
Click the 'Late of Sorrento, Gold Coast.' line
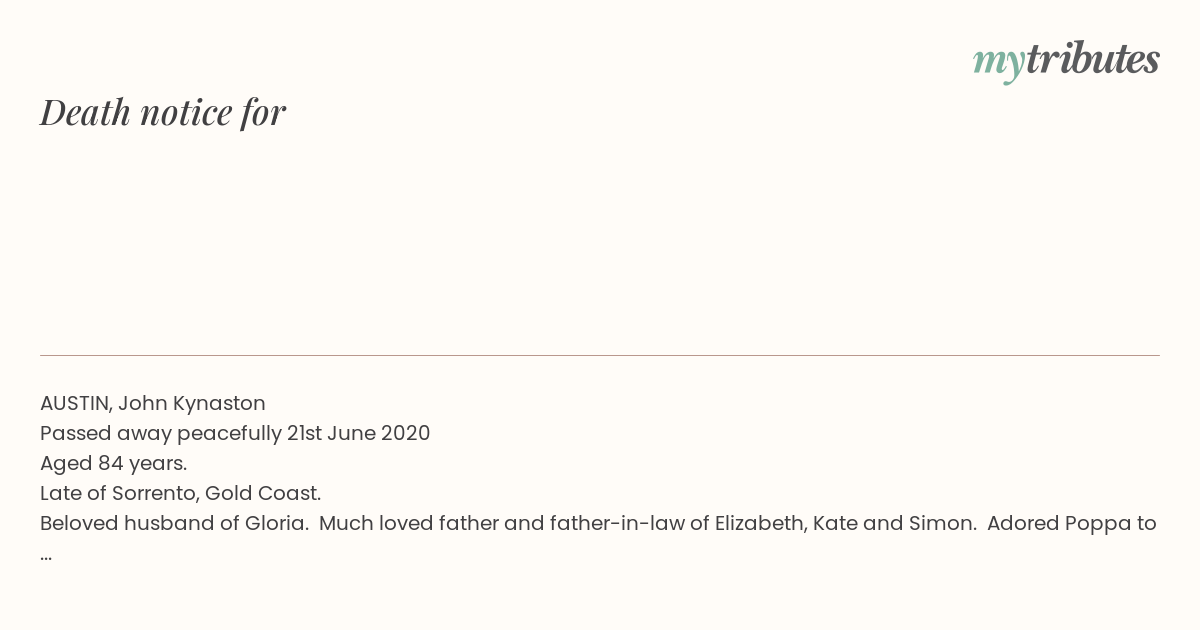point(180,493)
